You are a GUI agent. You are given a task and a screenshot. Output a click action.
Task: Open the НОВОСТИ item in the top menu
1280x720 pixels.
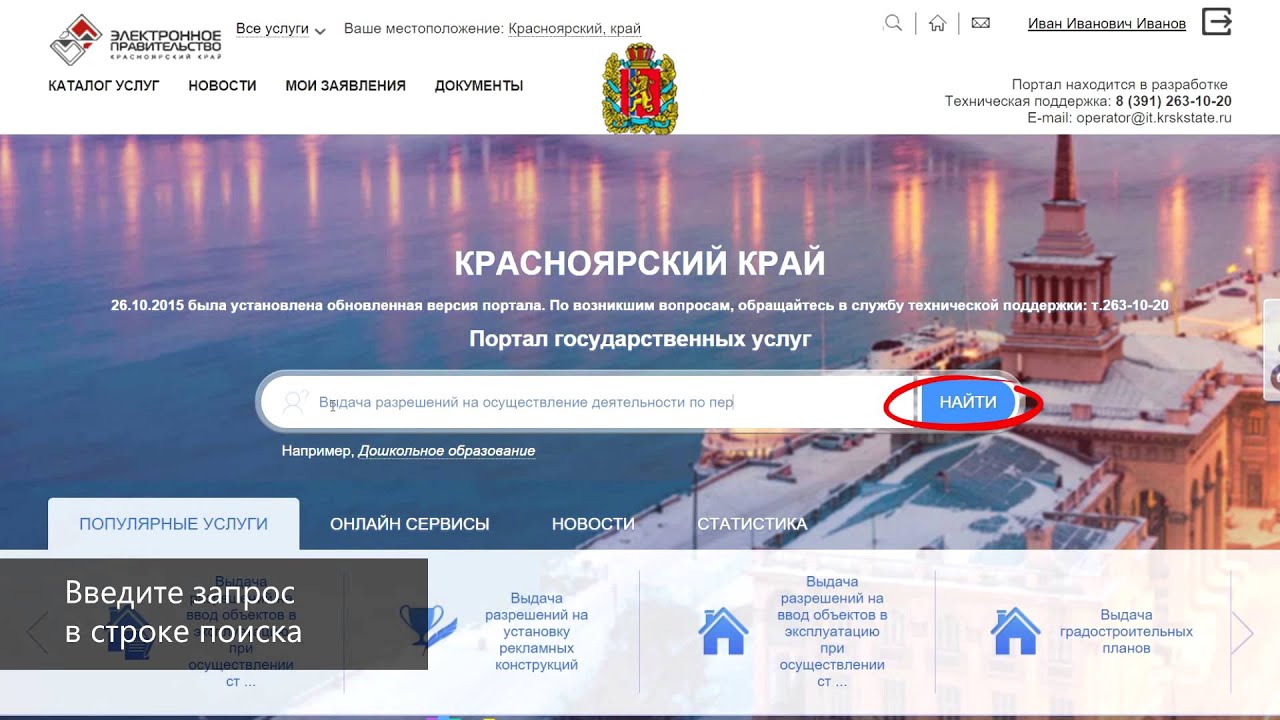(222, 86)
